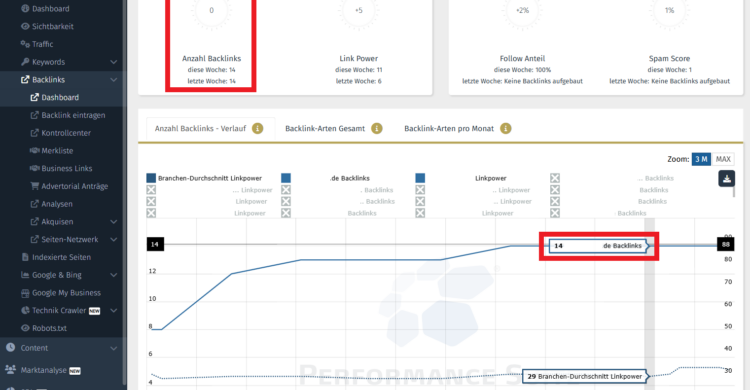Open Seiten-Netzwerk in the sidebar
The height and width of the screenshot is (390, 750).
(x=64, y=239)
